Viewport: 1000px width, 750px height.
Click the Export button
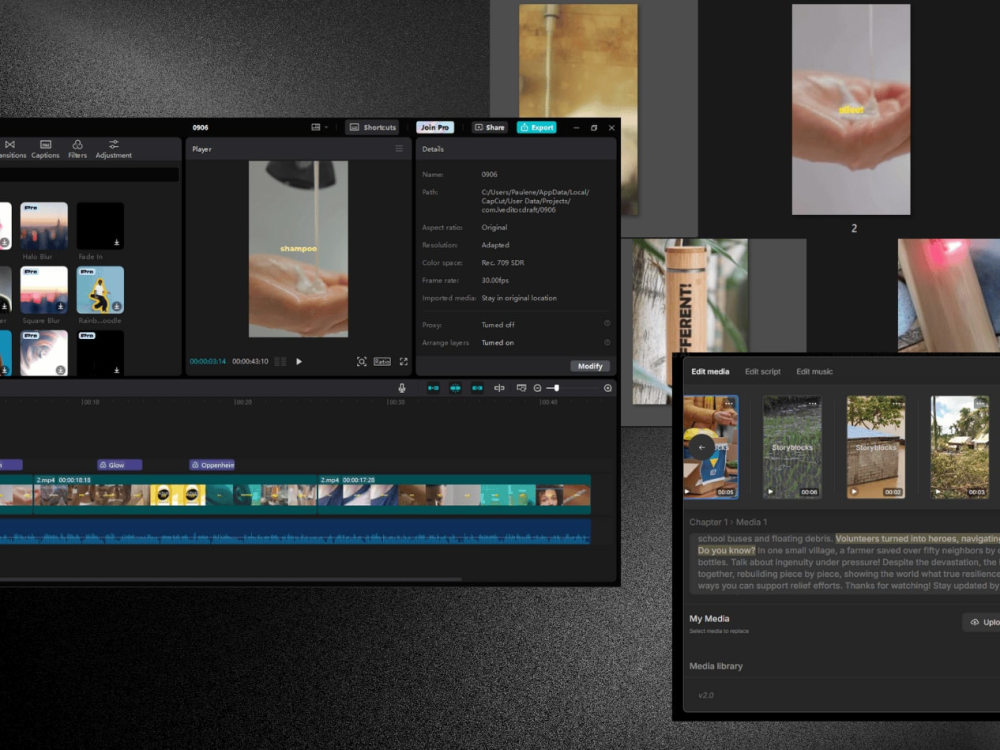(536, 128)
